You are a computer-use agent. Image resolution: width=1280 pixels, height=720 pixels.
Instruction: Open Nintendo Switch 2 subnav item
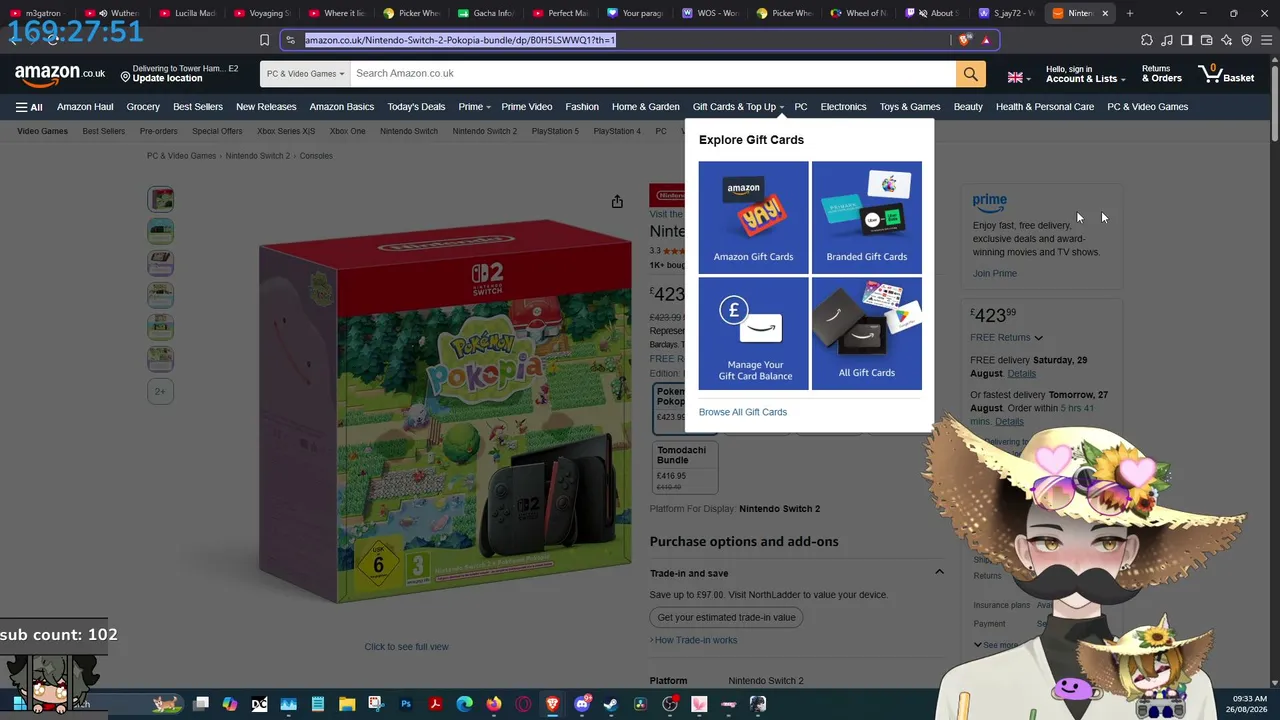(485, 131)
